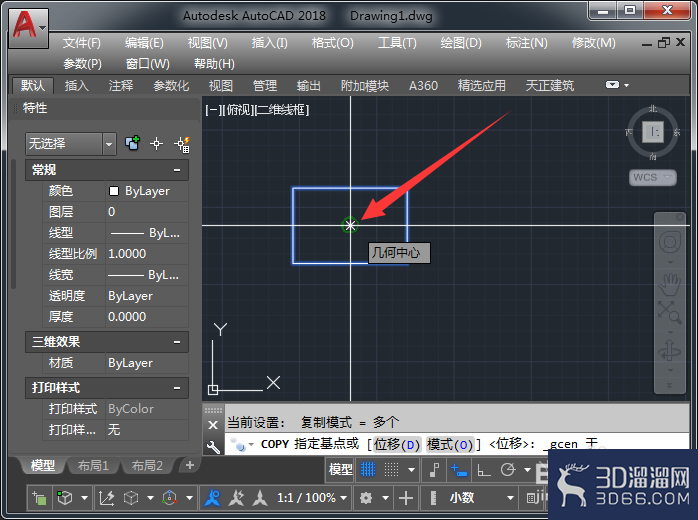Click the annotation scale icon before 1:1
The image size is (698, 520).
click(x=260, y=498)
